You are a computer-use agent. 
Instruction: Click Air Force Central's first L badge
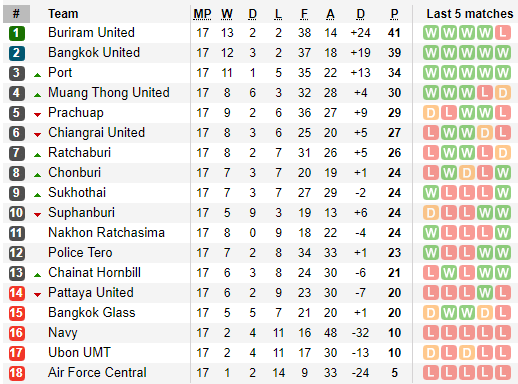tap(431, 373)
